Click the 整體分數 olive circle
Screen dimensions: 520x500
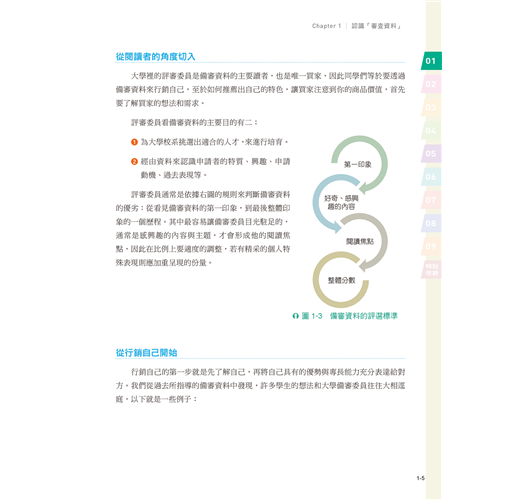(x=341, y=280)
